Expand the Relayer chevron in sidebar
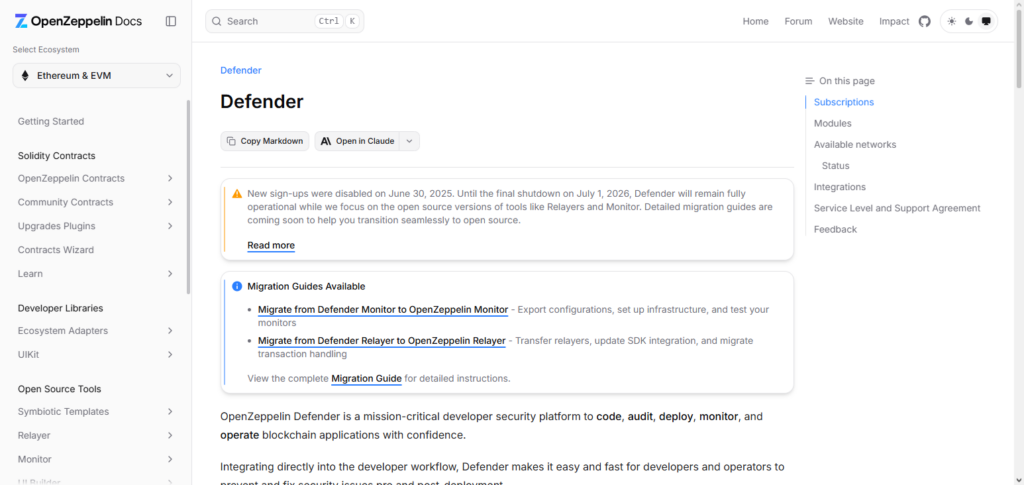 coord(170,435)
